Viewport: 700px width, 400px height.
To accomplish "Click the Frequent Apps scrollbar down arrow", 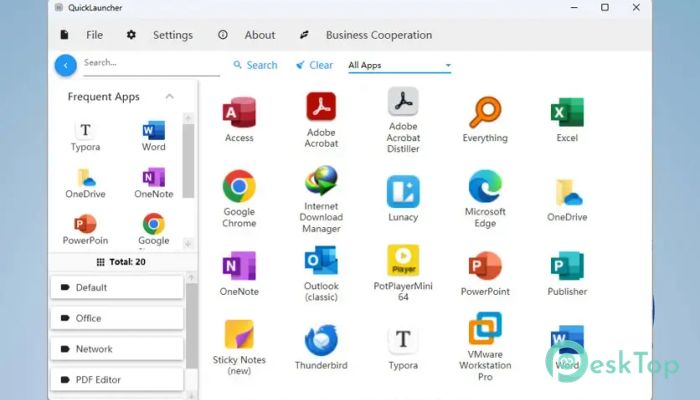I will (188, 244).
